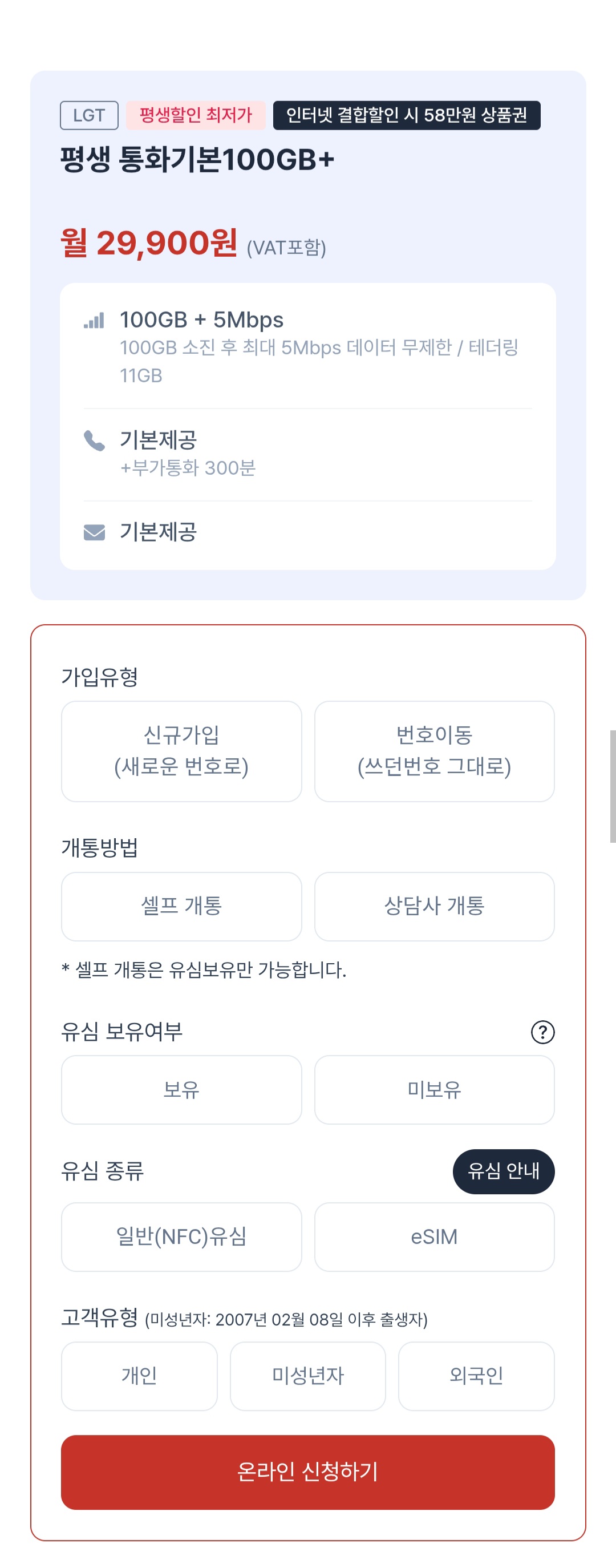Select 개인 customer type
The image size is (616, 1568).
coord(139,1375)
